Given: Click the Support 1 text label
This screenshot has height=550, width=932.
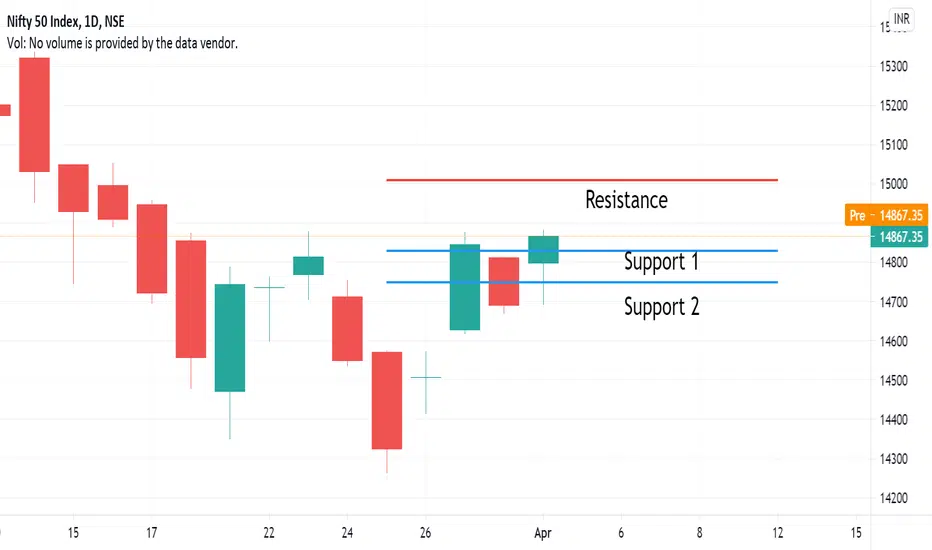Looking at the screenshot, I should 661,262.
